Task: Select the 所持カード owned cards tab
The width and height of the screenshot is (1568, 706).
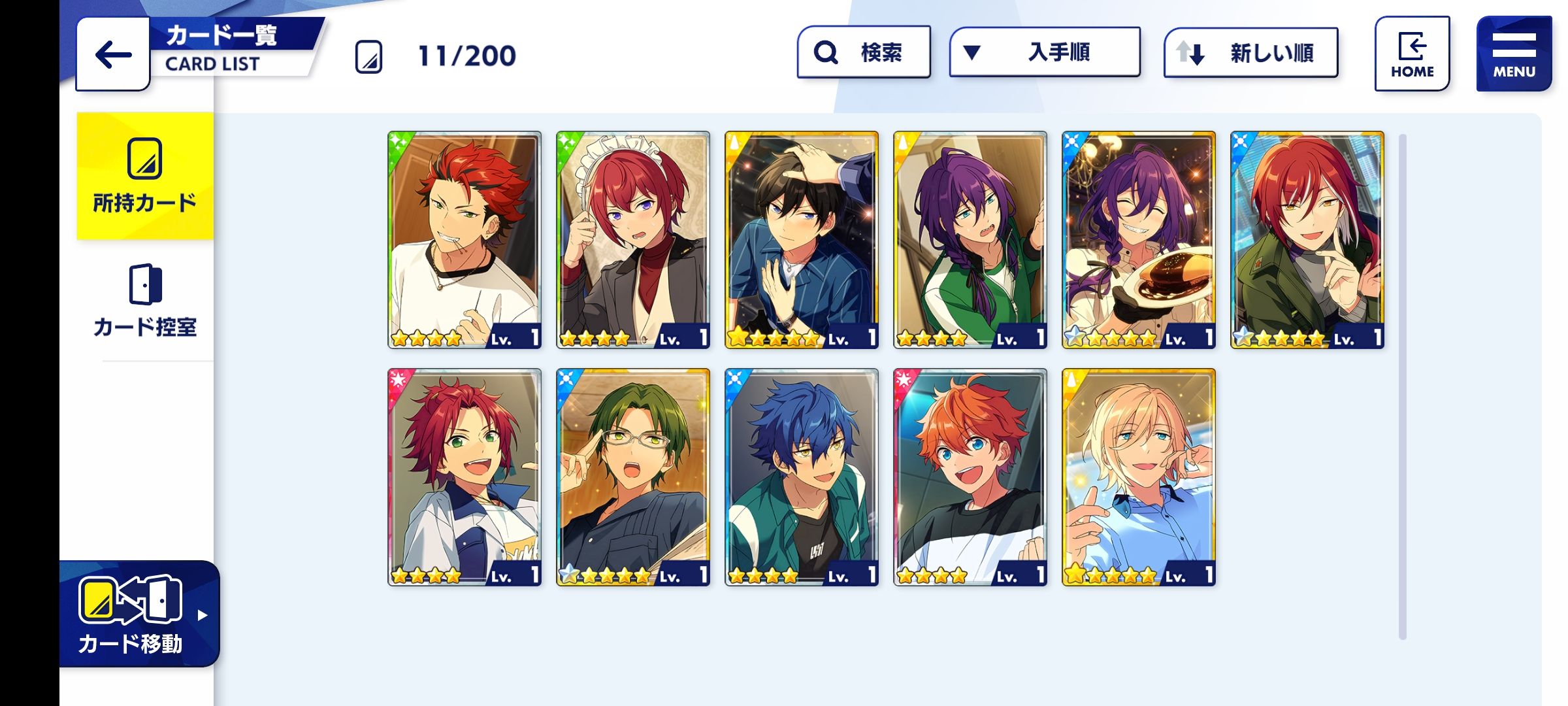Action: coord(145,176)
